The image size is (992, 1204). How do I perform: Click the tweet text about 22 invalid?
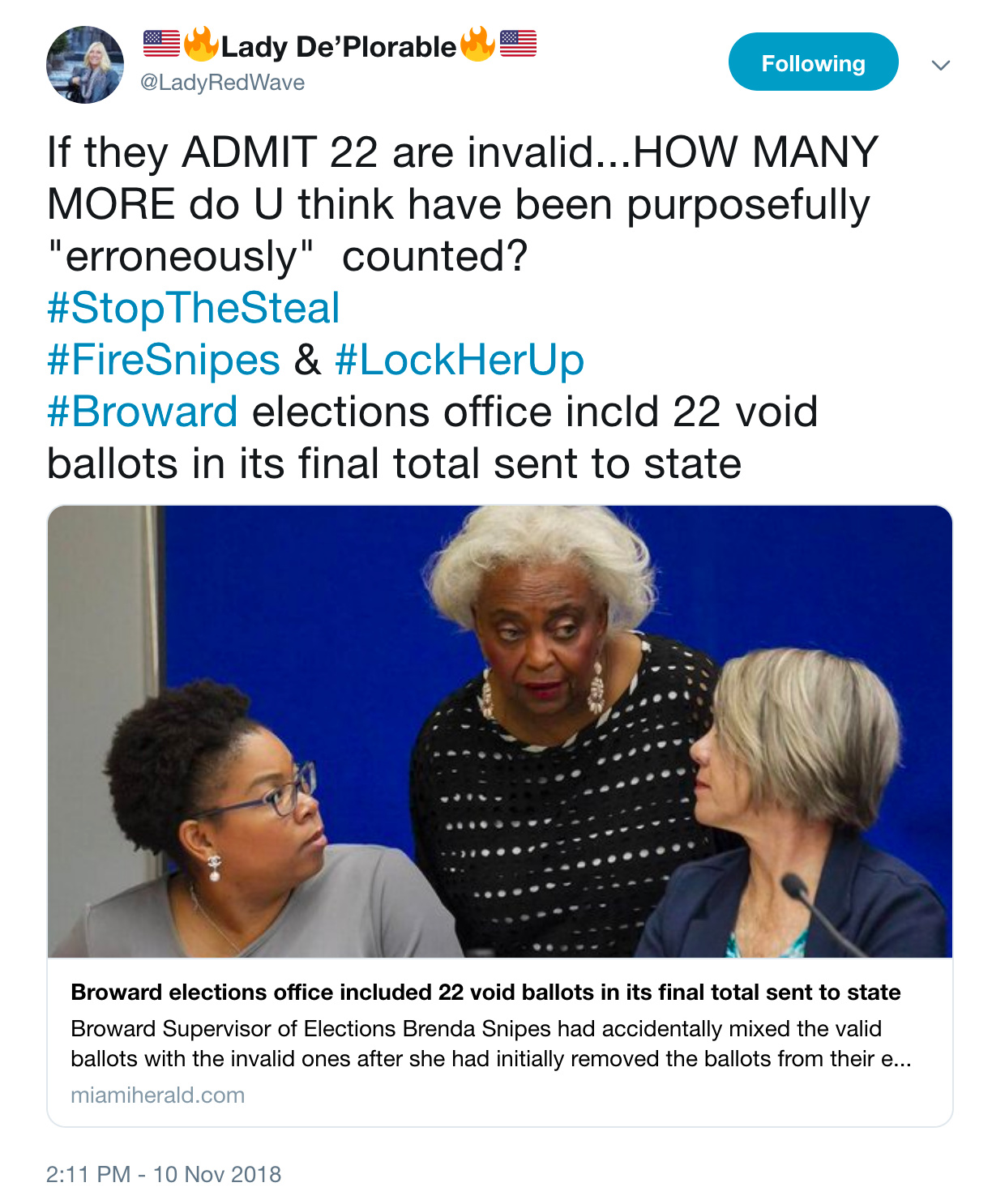(463, 204)
